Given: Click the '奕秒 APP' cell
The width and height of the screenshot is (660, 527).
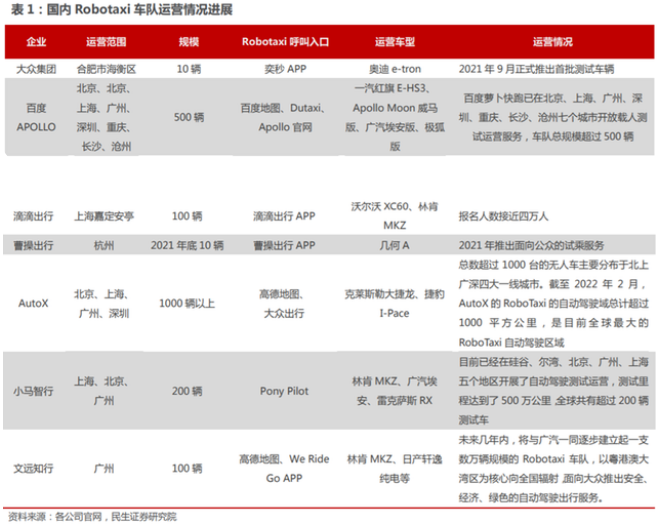Looking at the screenshot, I should point(285,69).
